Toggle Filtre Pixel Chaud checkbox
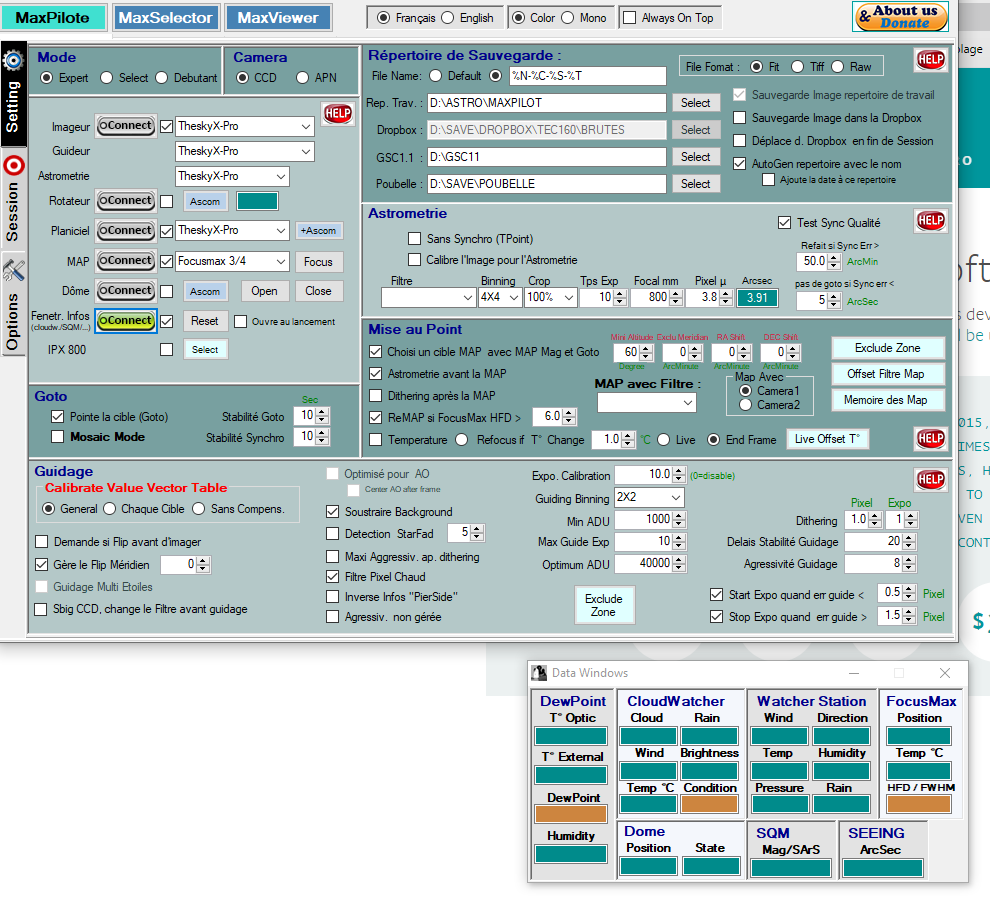Viewport: 990px width, 901px height. 333,576
